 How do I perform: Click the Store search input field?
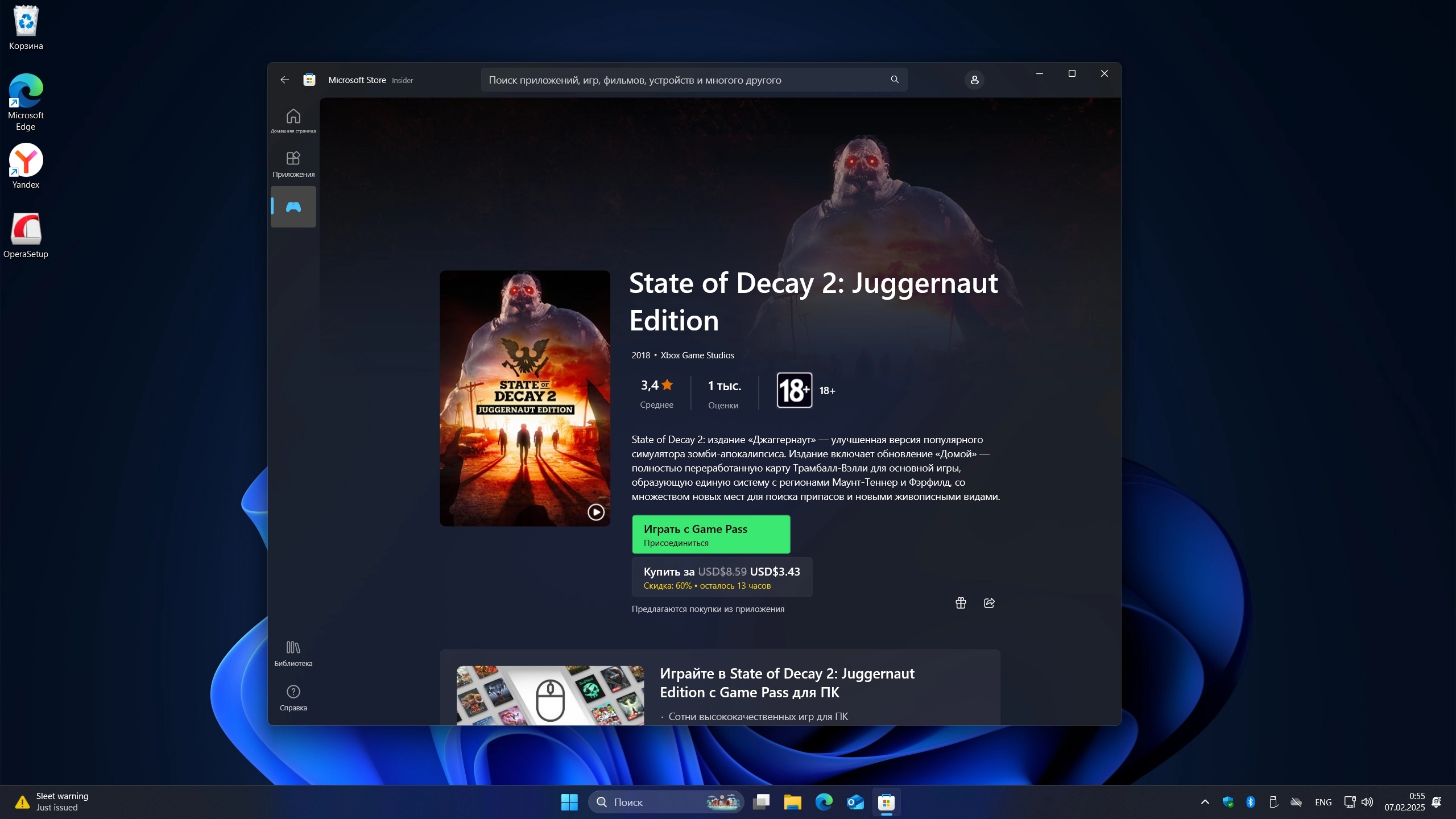(x=682, y=80)
